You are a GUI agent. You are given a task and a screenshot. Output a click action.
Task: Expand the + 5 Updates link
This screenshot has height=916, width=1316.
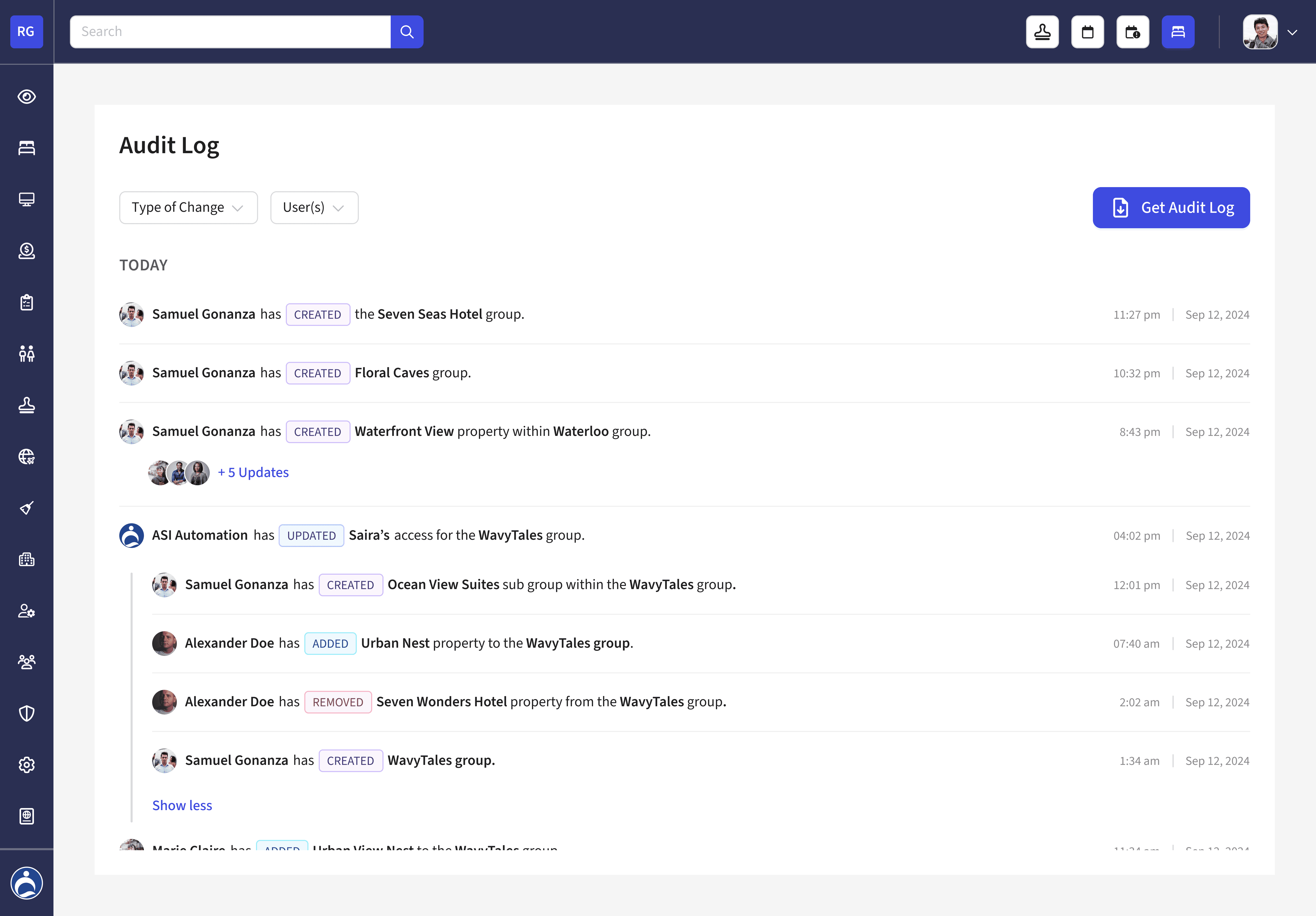click(x=253, y=472)
